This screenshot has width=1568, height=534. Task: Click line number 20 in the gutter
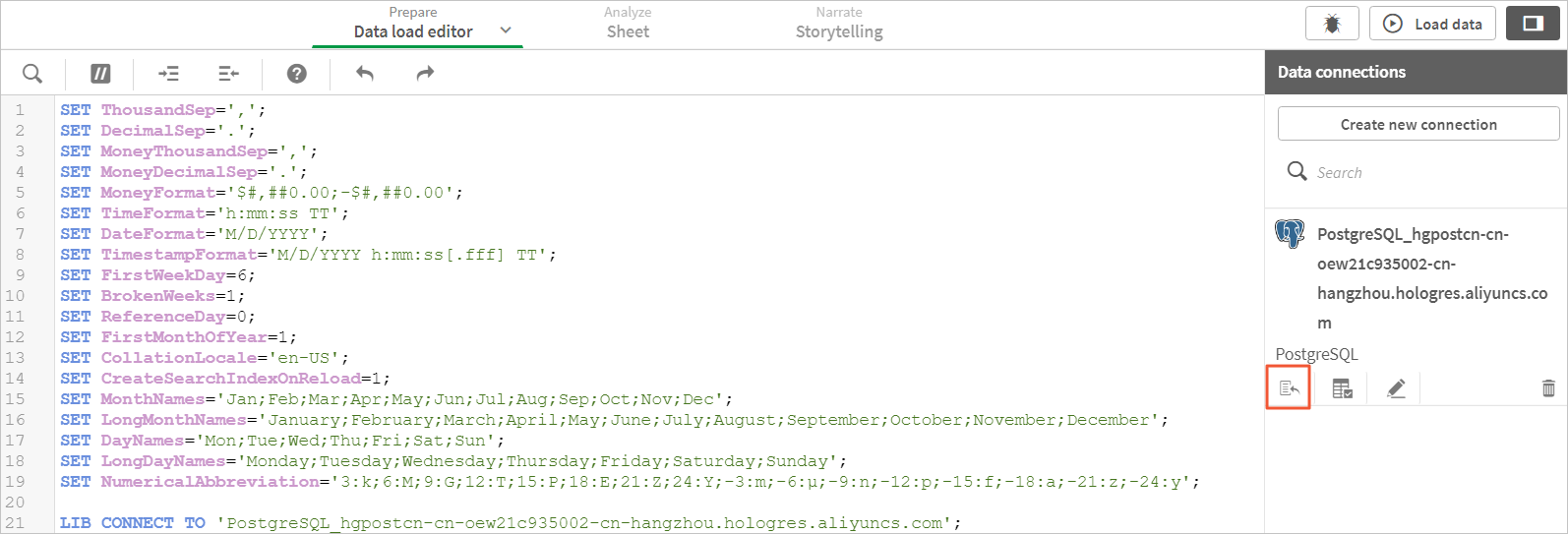pyautogui.click(x=15, y=503)
